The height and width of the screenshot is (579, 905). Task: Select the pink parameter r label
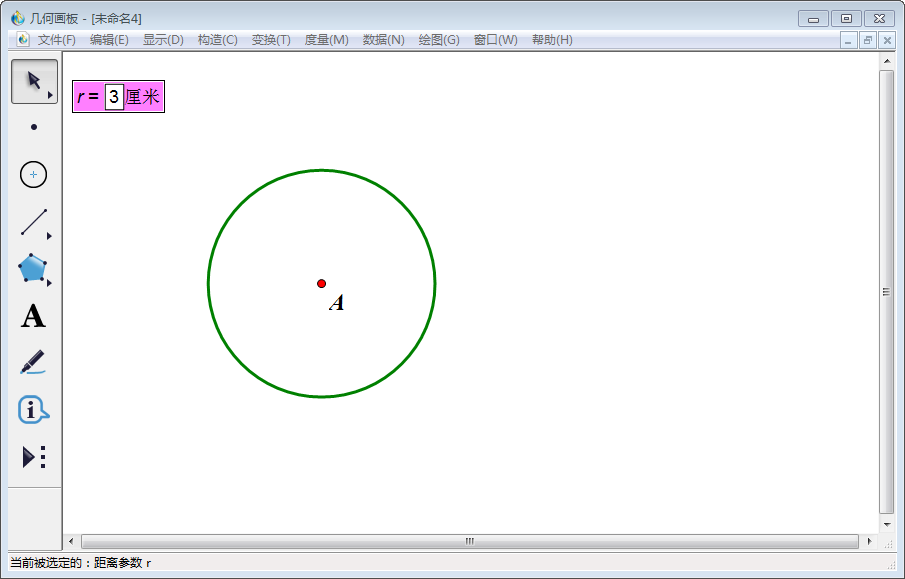(118, 96)
